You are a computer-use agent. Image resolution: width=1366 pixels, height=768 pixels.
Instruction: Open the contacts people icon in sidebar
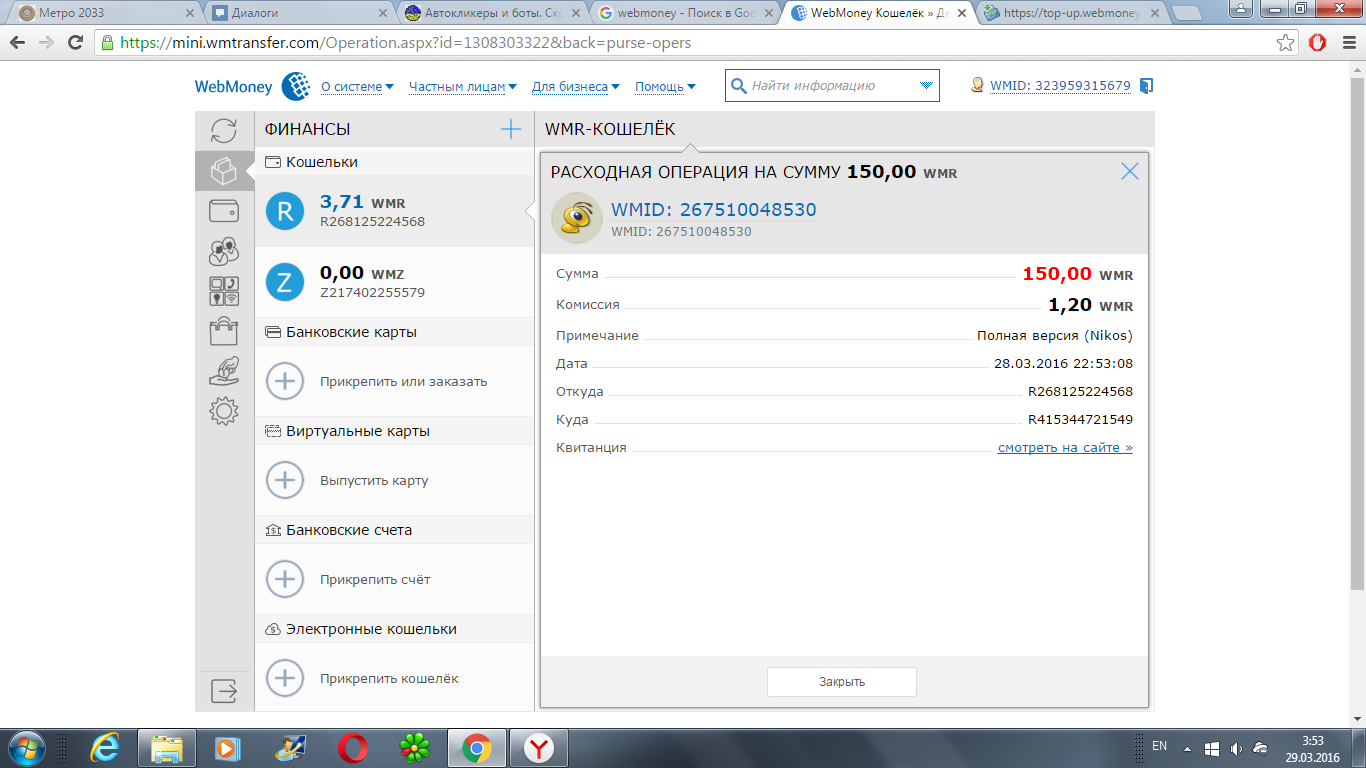(224, 251)
